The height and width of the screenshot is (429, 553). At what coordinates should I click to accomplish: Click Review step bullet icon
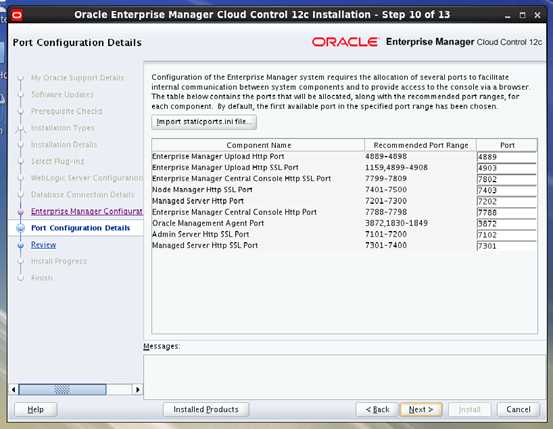click(20, 245)
